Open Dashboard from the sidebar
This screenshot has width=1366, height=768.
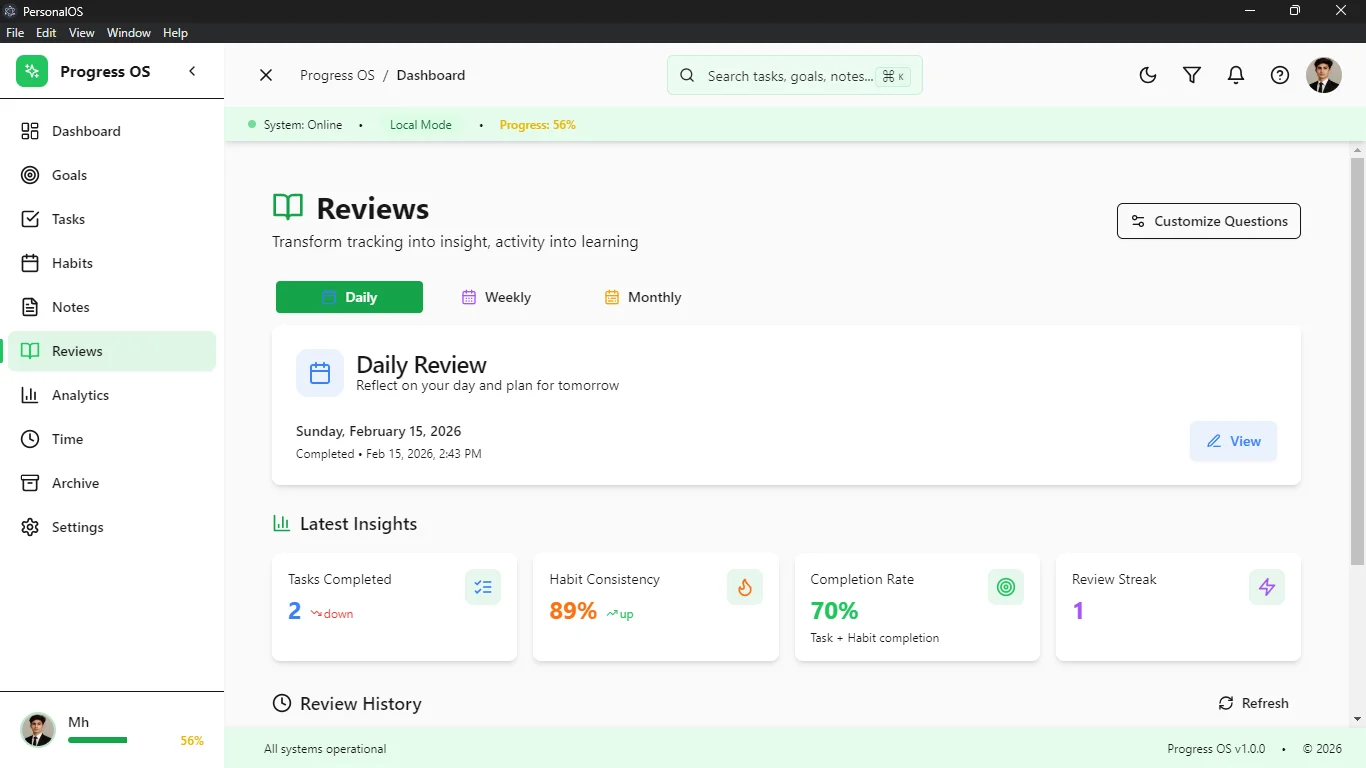(x=112, y=131)
